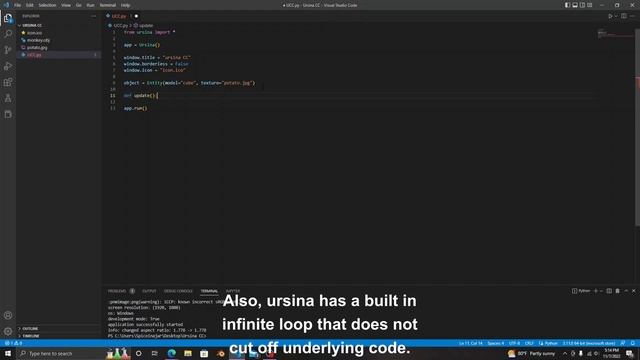640x360 pixels.
Task: Open the Help menu
Action: [125, 5]
